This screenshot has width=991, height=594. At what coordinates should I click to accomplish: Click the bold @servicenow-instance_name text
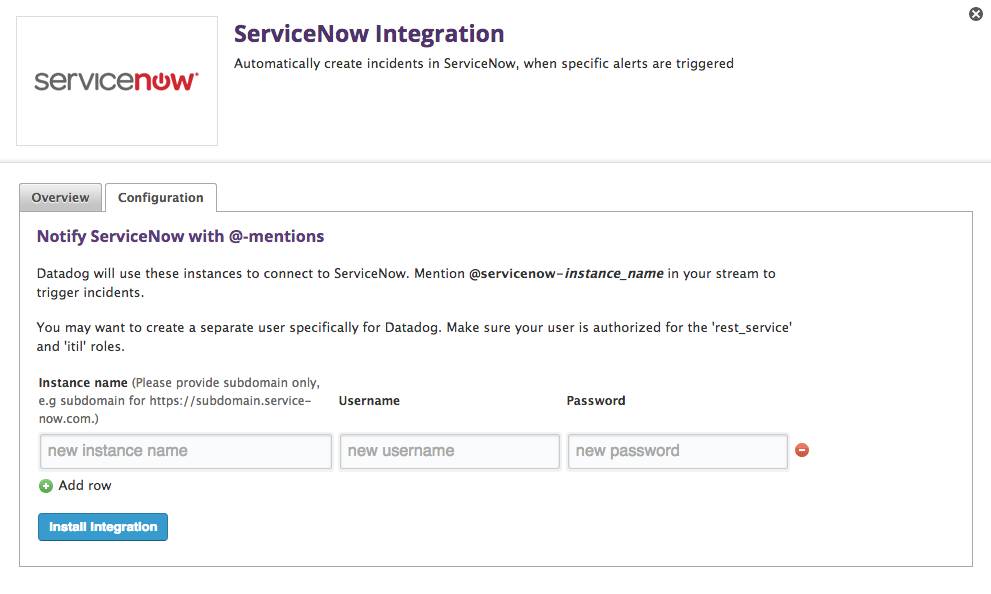pyautogui.click(x=566, y=273)
